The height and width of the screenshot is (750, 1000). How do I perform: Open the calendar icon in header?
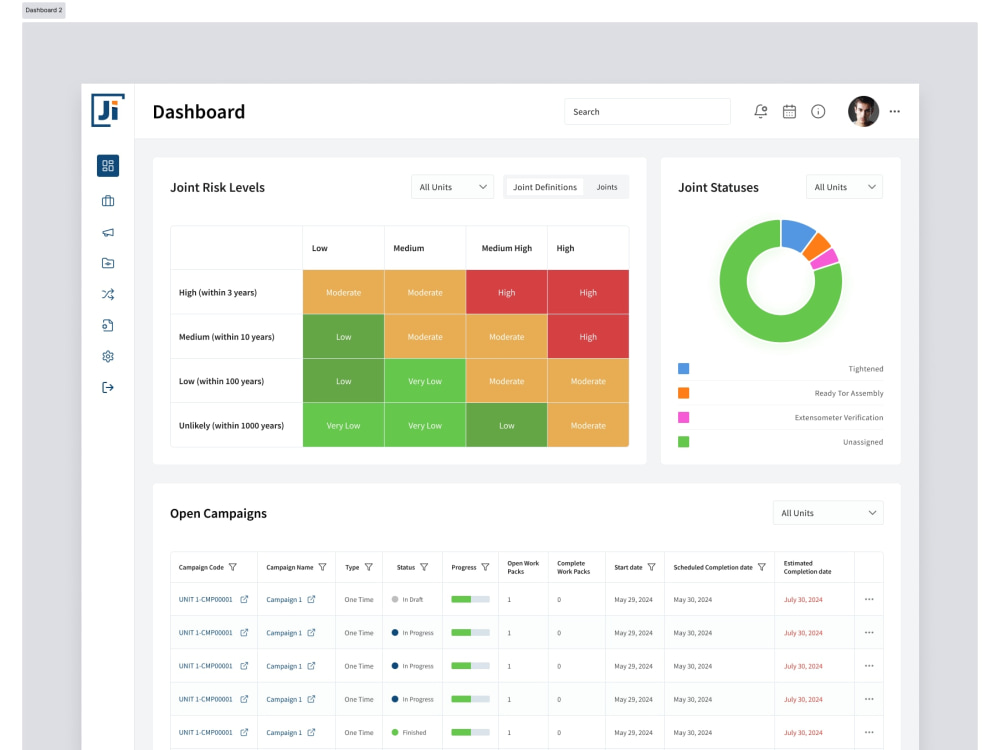tap(789, 112)
